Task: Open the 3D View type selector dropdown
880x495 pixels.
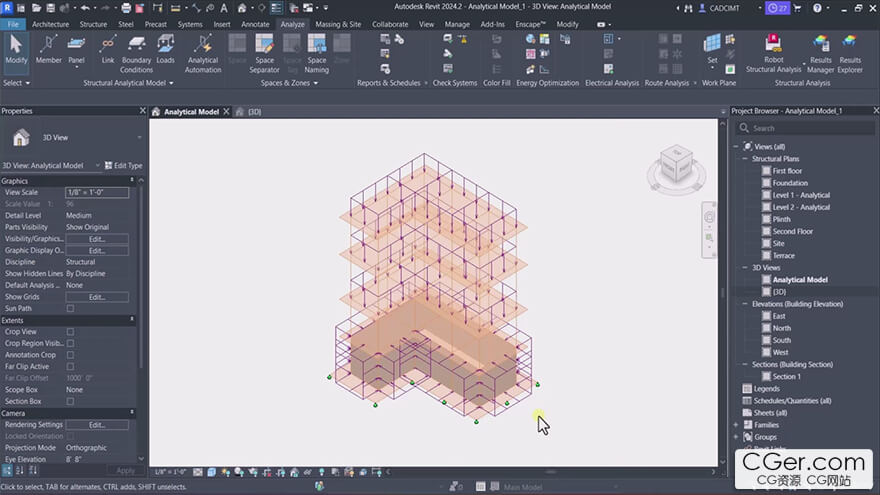Action: coord(140,138)
